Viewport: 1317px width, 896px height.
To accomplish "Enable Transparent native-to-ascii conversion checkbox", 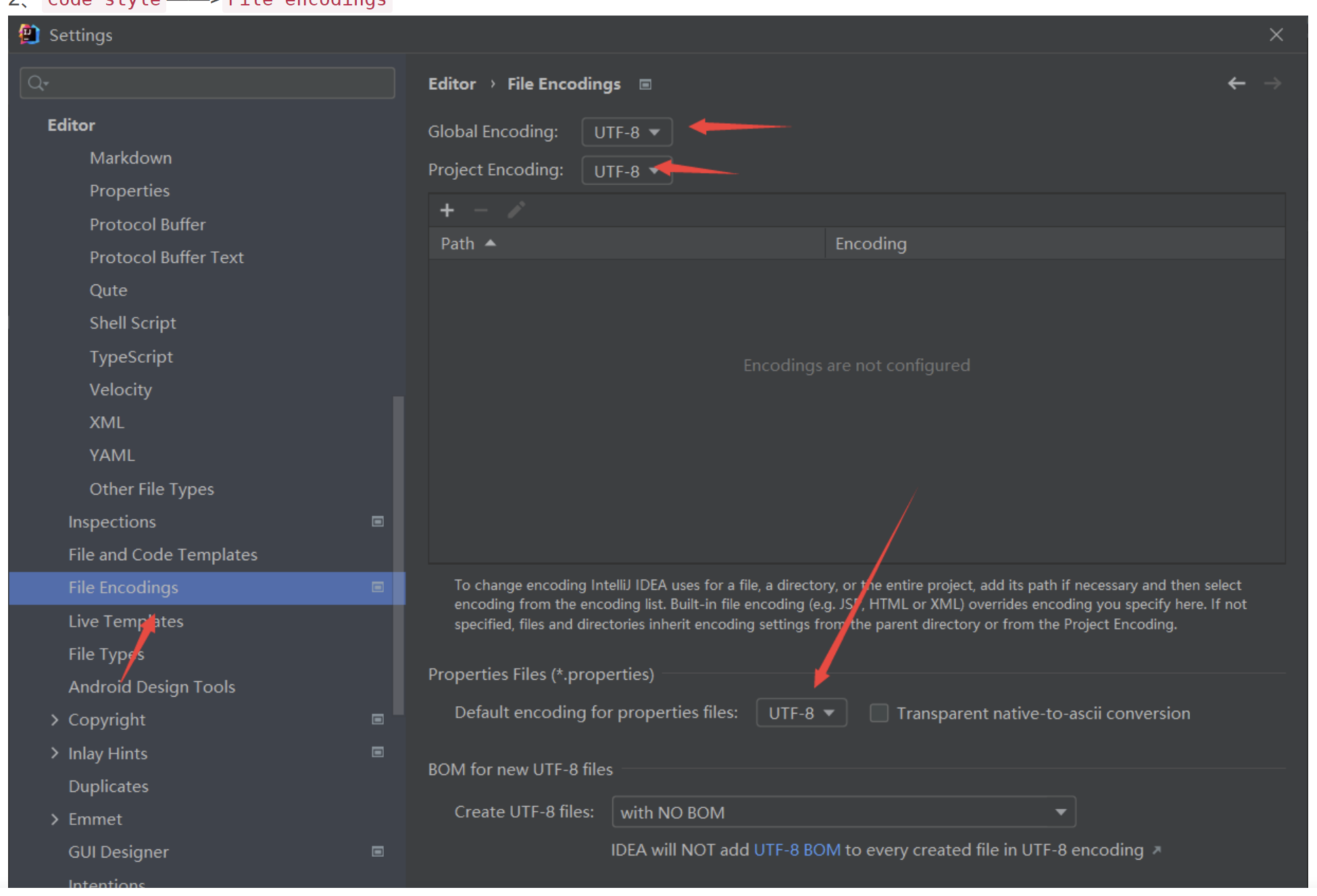I will pyautogui.click(x=878, y=713).
